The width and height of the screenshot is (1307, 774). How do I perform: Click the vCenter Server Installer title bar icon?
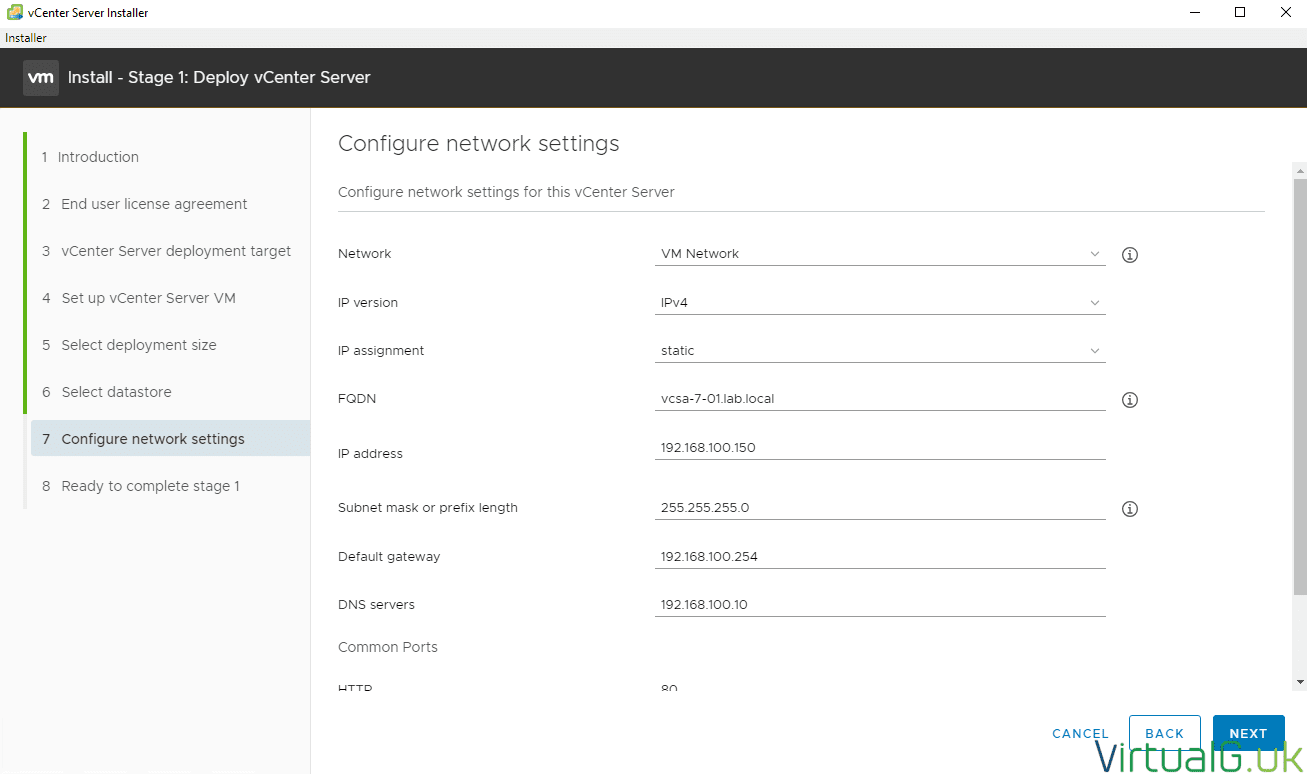(15, 12)
